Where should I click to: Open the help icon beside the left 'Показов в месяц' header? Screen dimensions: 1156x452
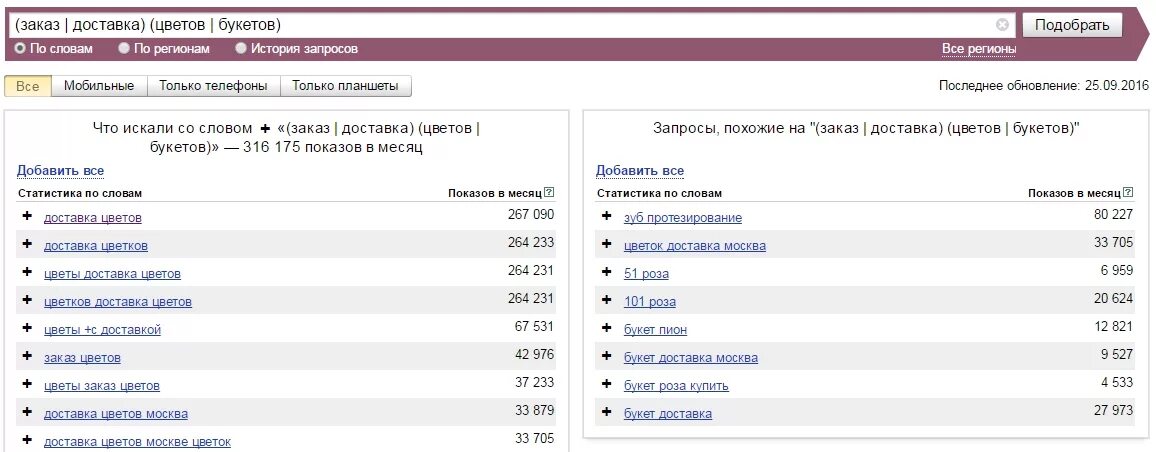click(549, 192)
